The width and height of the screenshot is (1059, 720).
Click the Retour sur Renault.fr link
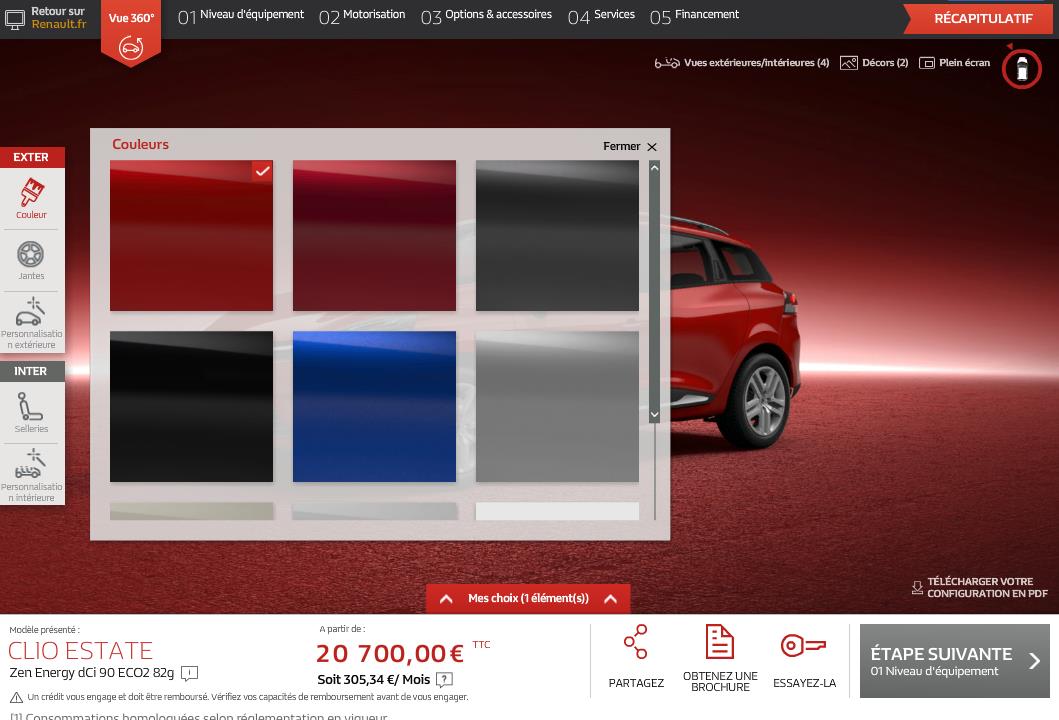point(59,18)
